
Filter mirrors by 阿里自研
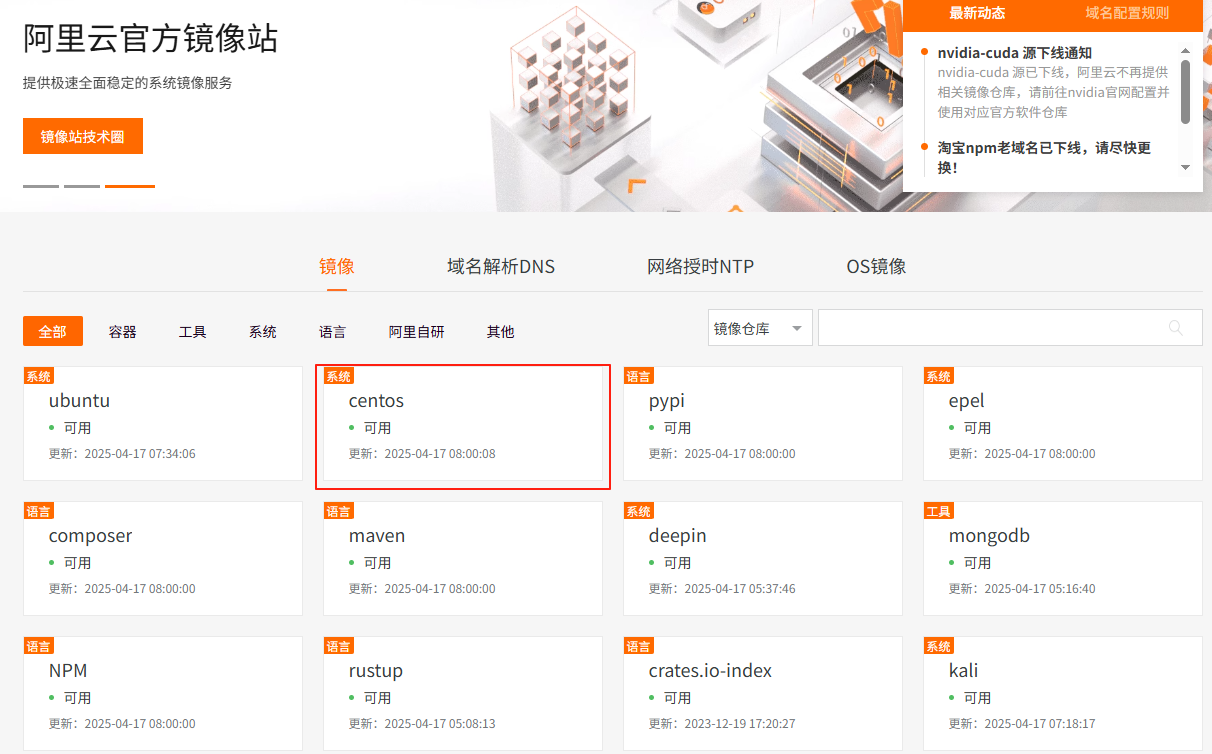tap(417, 331)
